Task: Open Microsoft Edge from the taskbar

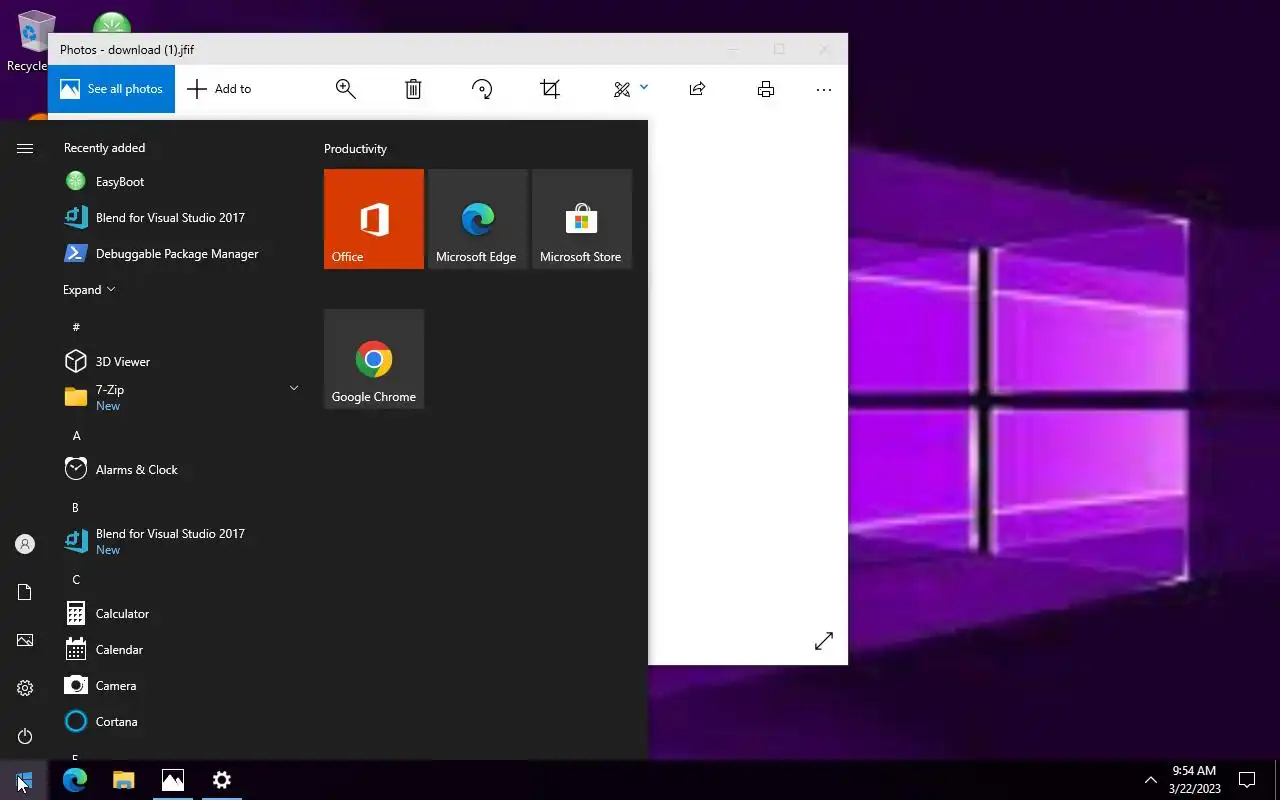Action: pyautogui.click(x=75, y=780)
